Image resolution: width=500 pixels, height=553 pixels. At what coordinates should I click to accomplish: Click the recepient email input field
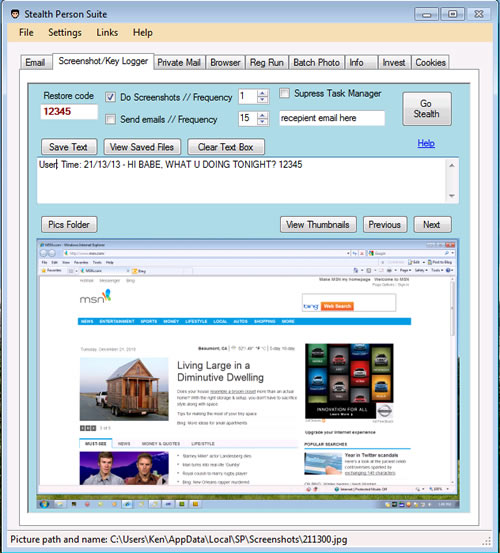[332, 118]
